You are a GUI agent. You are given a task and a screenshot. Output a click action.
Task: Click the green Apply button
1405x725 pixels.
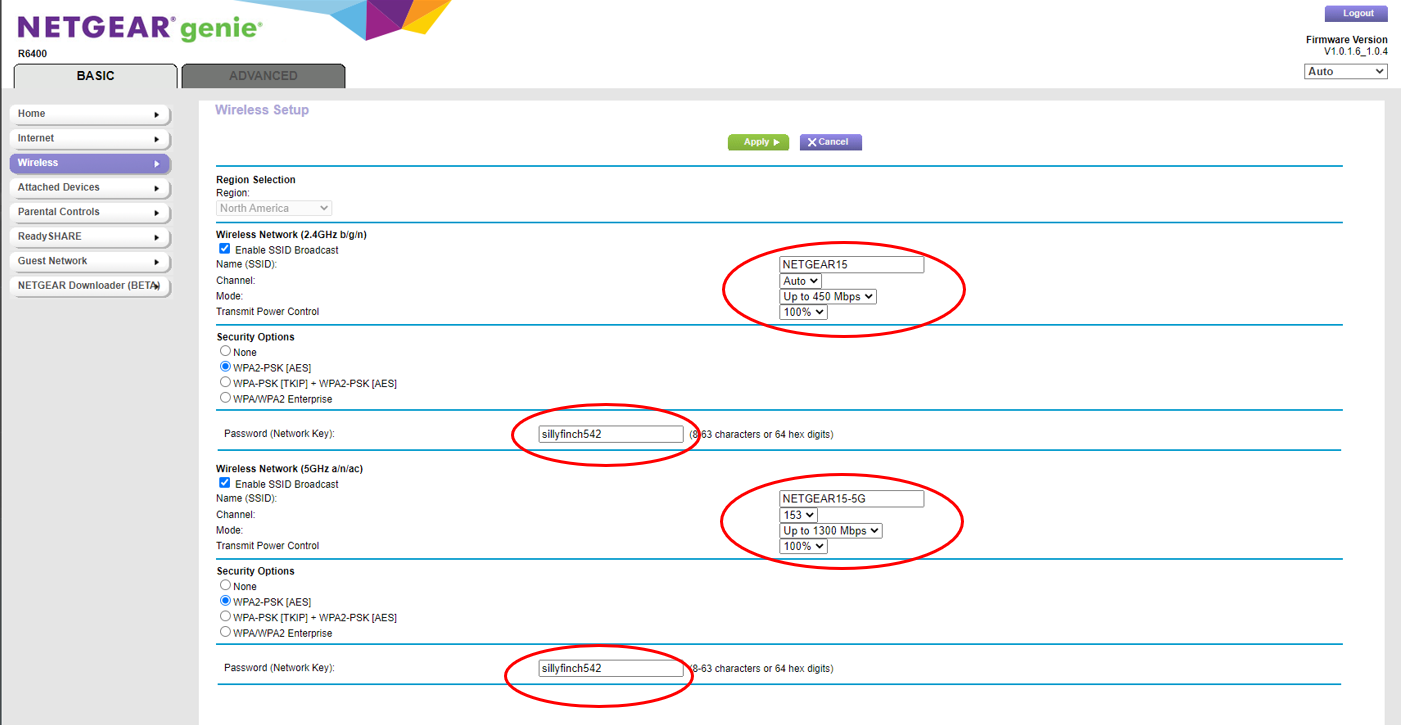pyautogui.click(x=758, y=142)
